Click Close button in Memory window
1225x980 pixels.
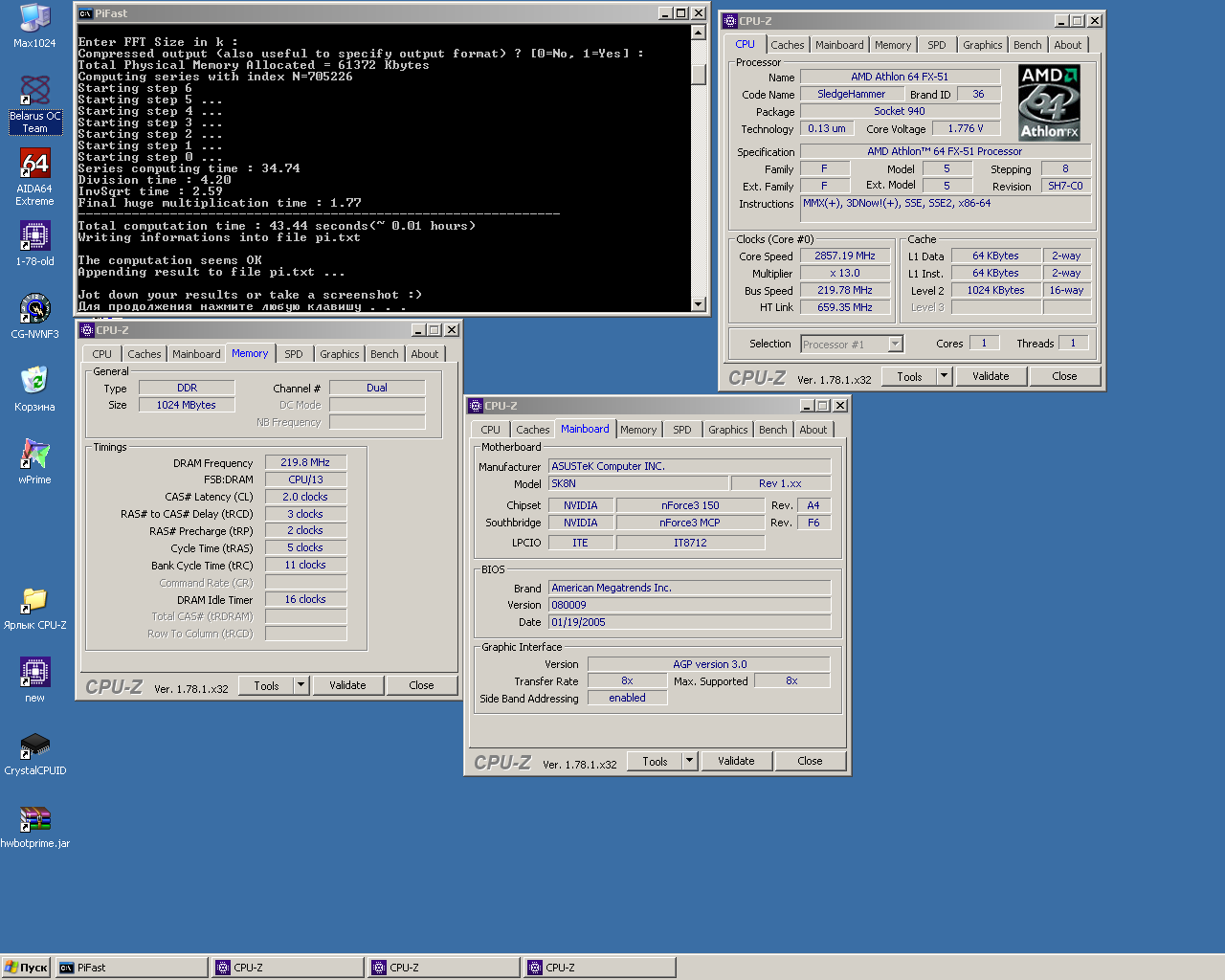[x=421, y=685]
